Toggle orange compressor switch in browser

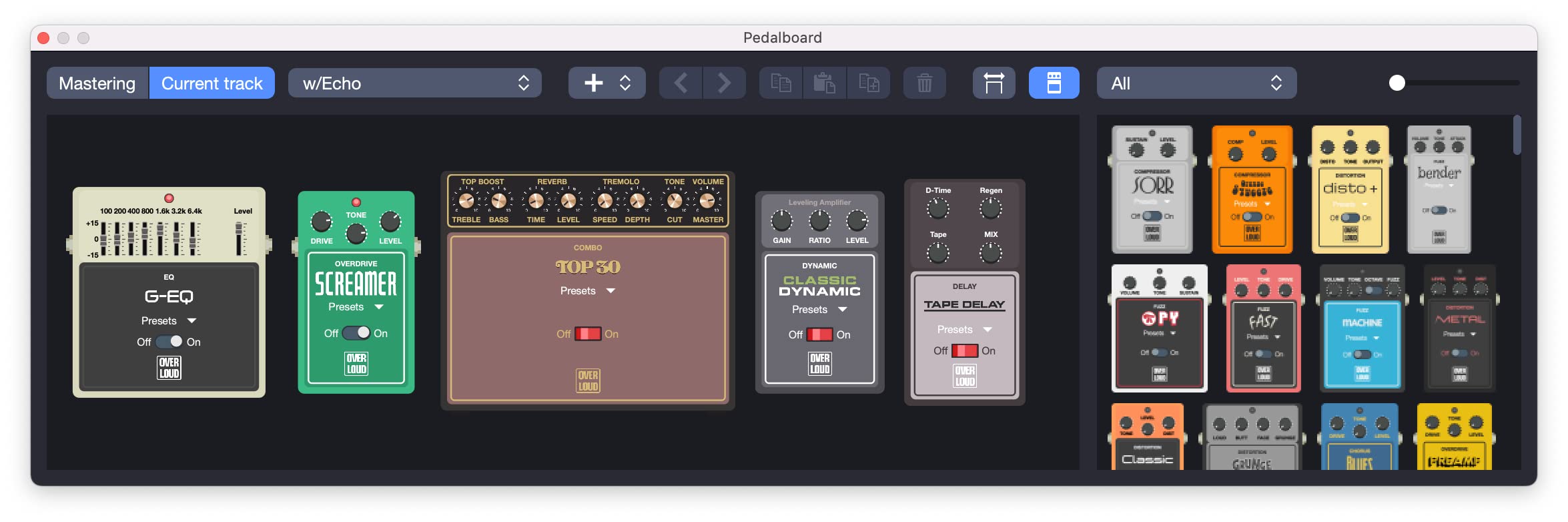1252,217
